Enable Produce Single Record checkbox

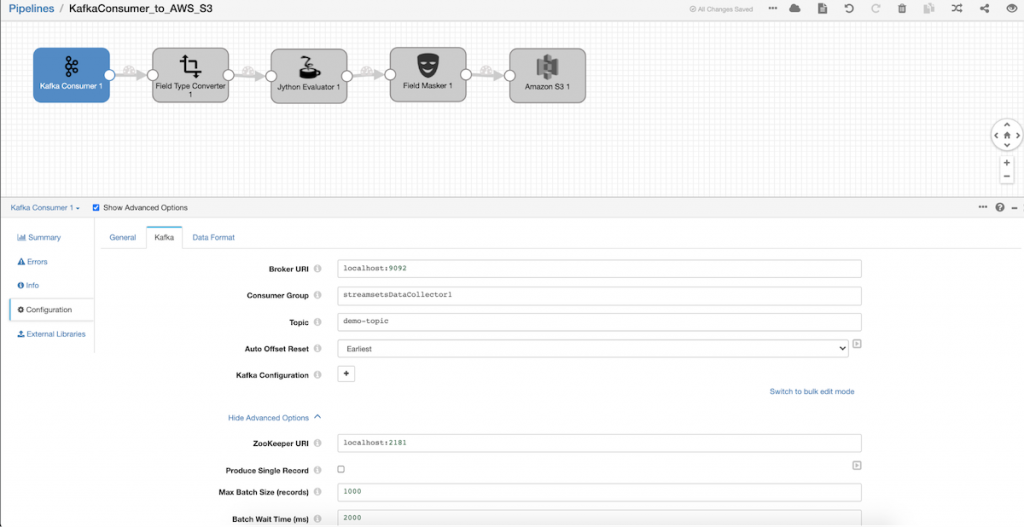tap(341, 470)
